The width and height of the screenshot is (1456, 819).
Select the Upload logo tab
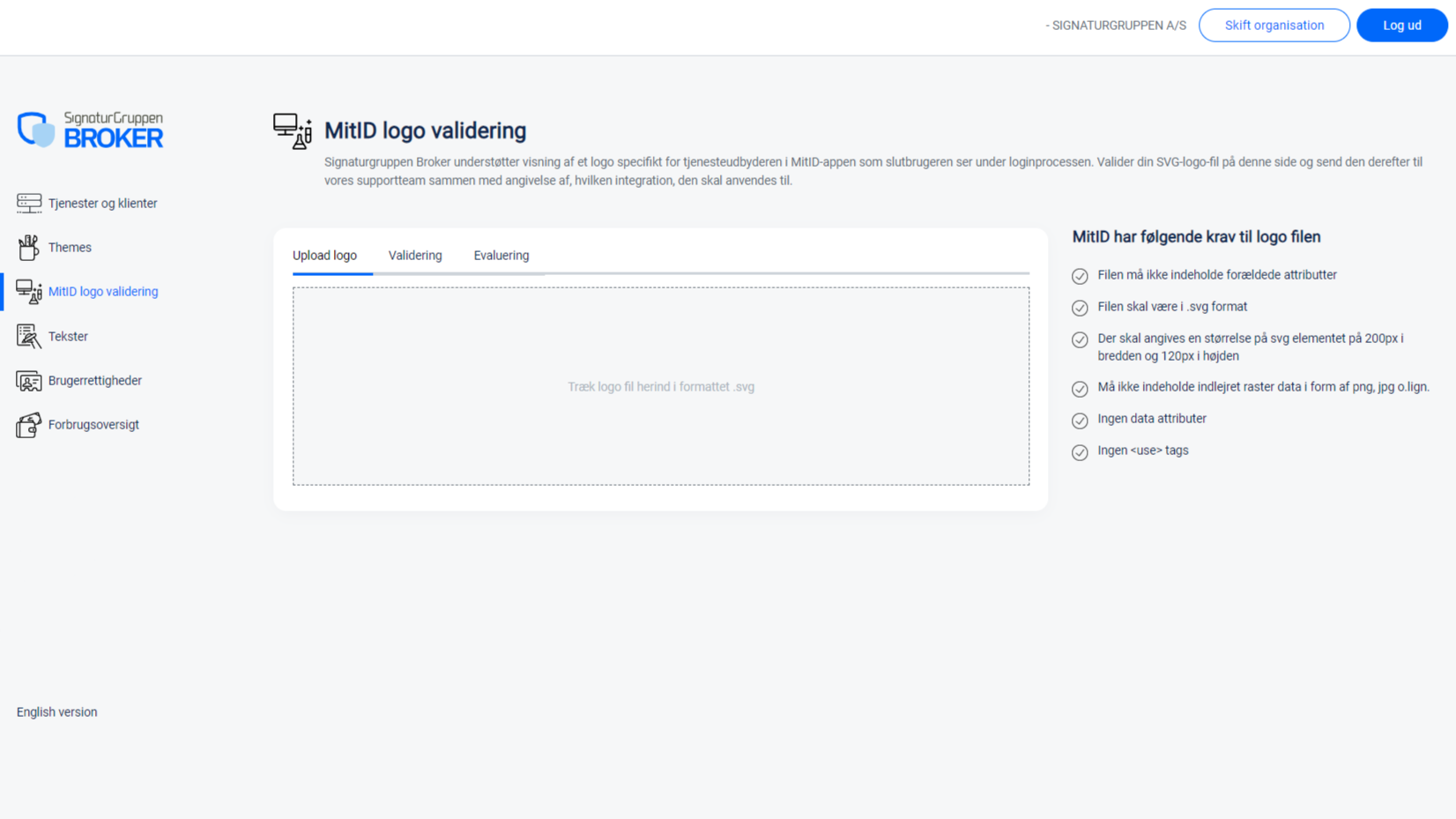click(324, 256)
